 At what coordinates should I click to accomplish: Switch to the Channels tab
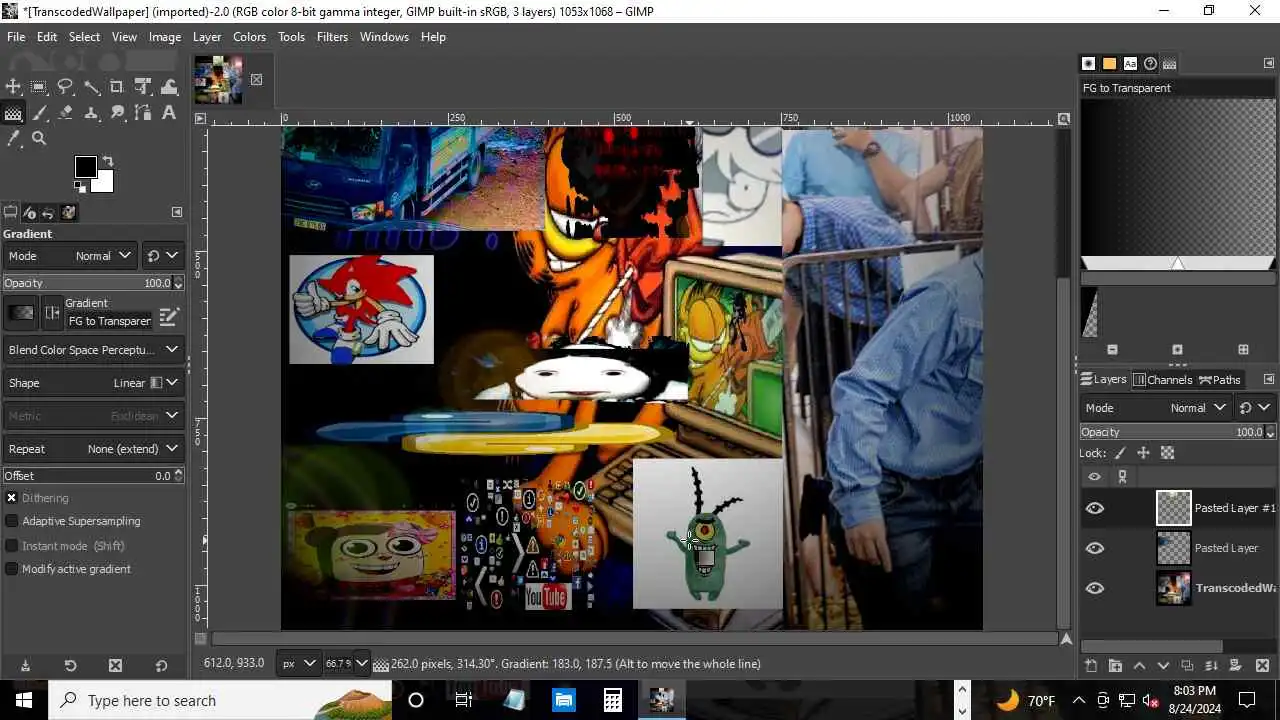tap(1162, 380)
